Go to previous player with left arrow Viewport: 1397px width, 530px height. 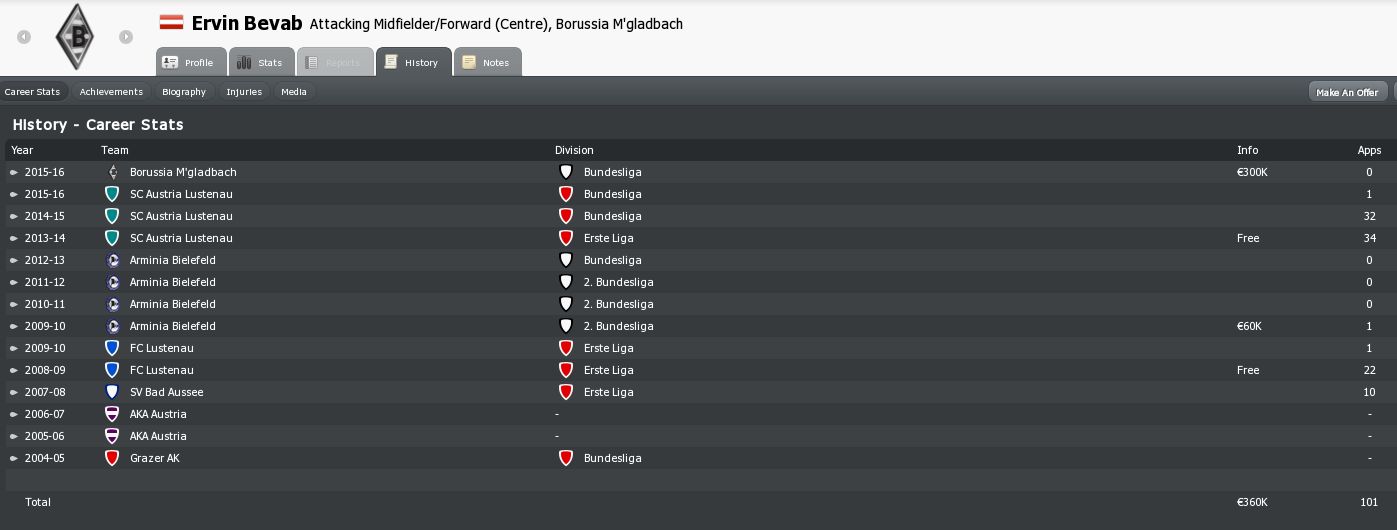point(24,37)
